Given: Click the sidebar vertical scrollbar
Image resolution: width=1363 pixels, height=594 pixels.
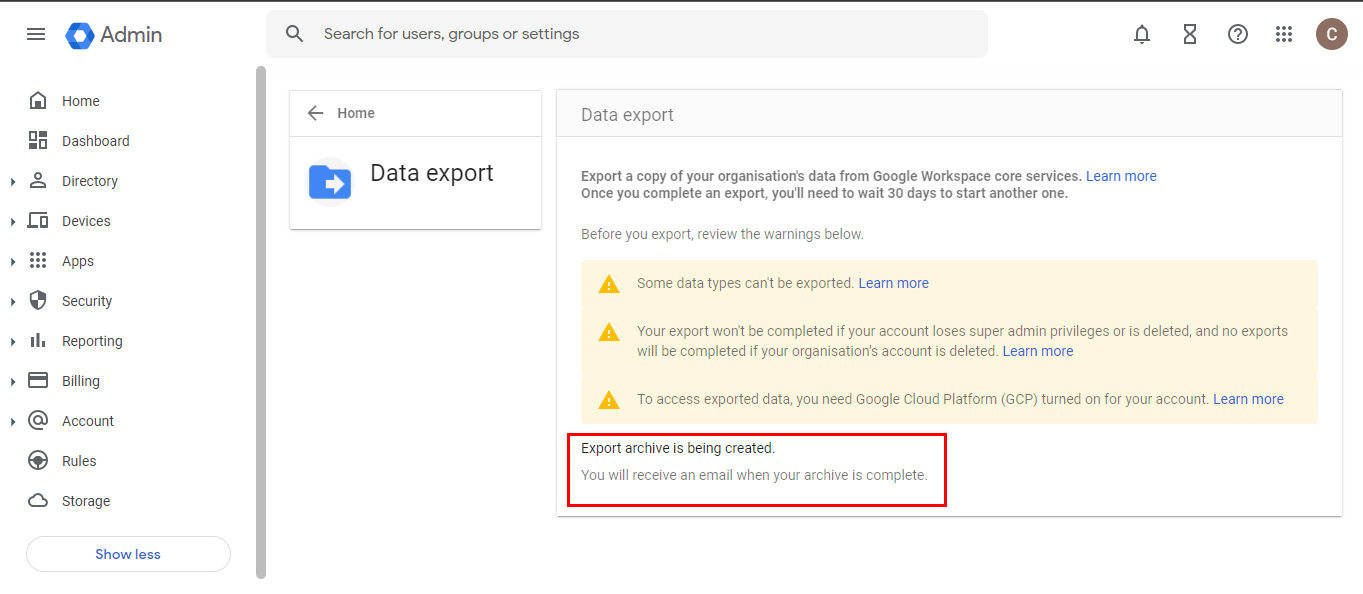Looking at the screenshot, I should pos(261,320).
